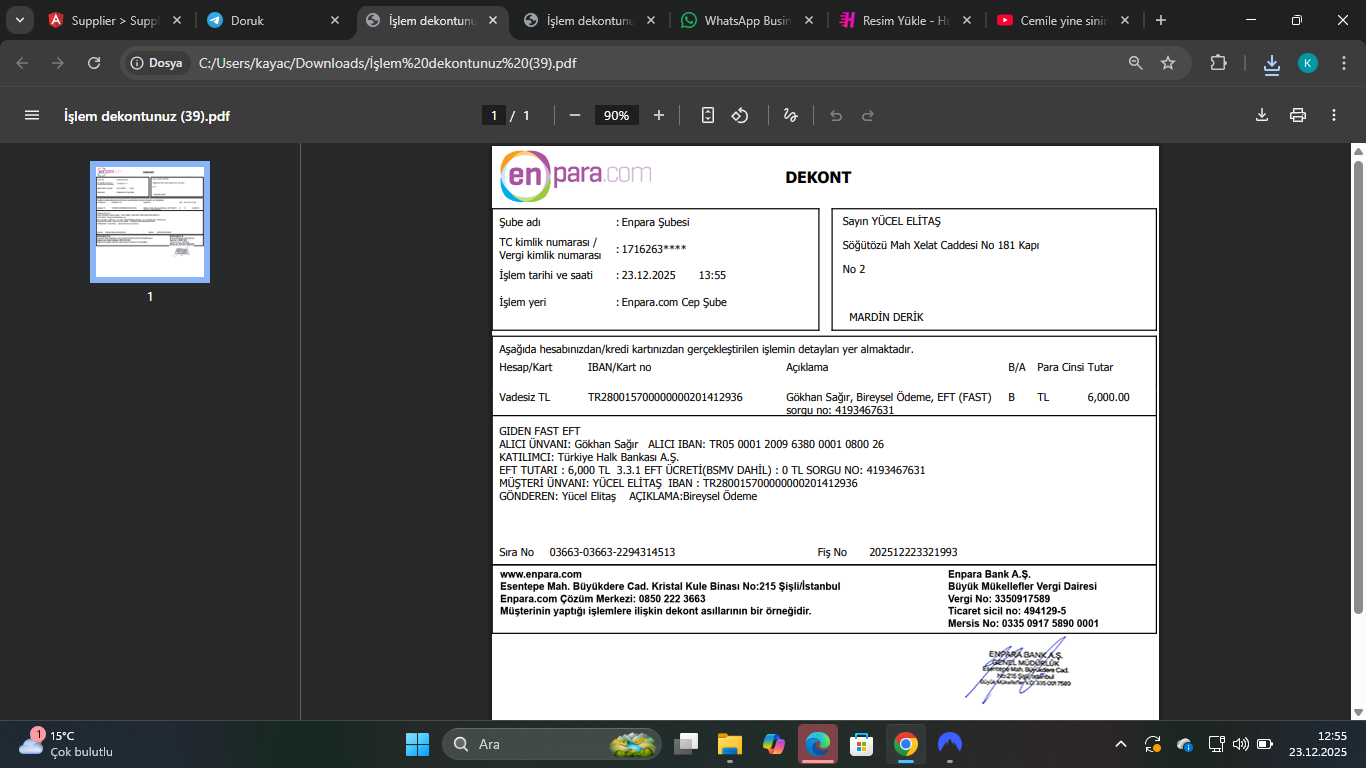The image size is (1366, 768).
Task: Click the PDF vertical scrollbar
Action: (x=1358, y=385)
